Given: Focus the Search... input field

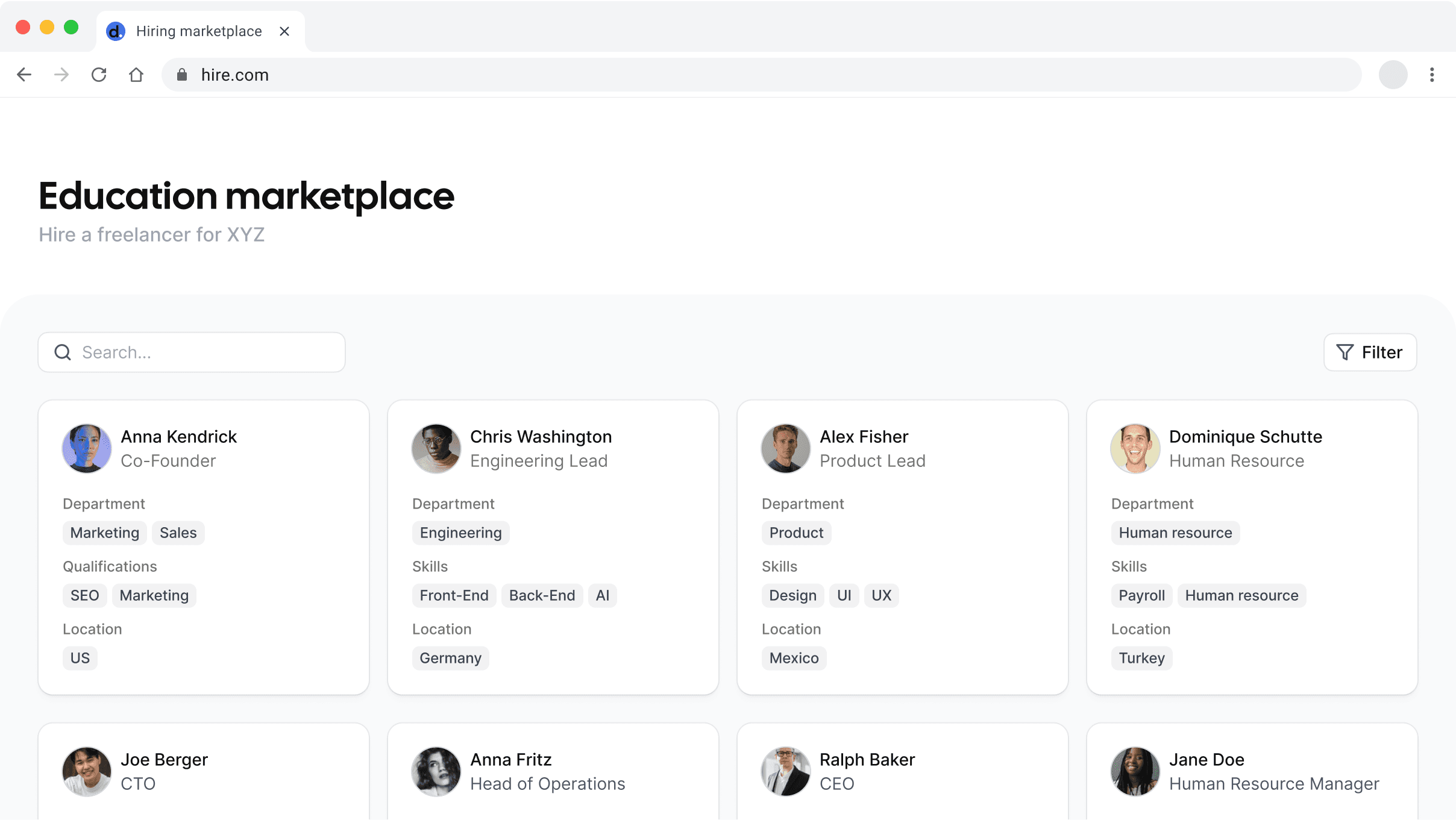Looking at the screenshot, I should coord(205,352).
